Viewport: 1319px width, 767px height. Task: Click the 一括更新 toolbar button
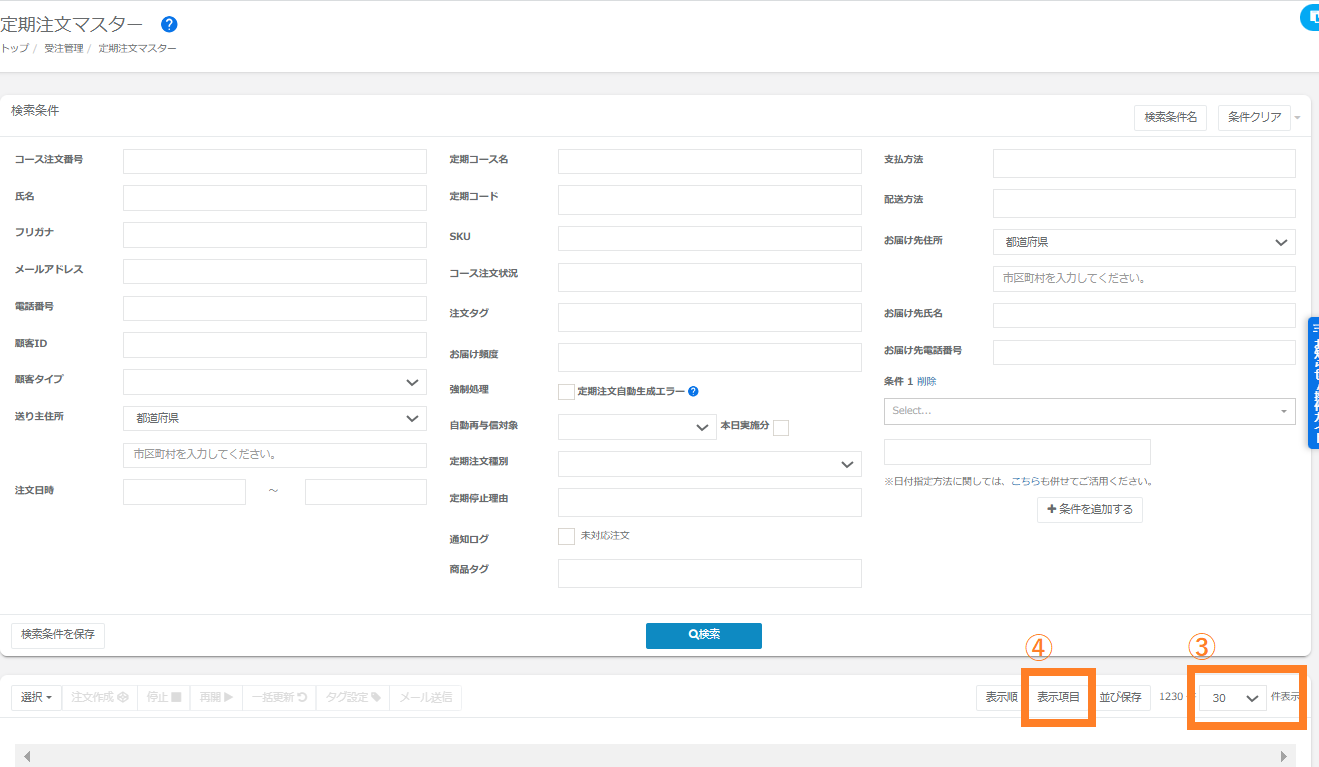tap(279, 697)
